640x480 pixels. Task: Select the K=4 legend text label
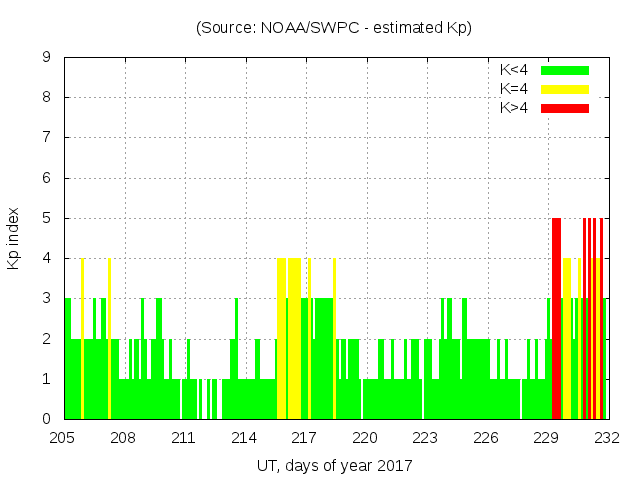pos(514,89)
